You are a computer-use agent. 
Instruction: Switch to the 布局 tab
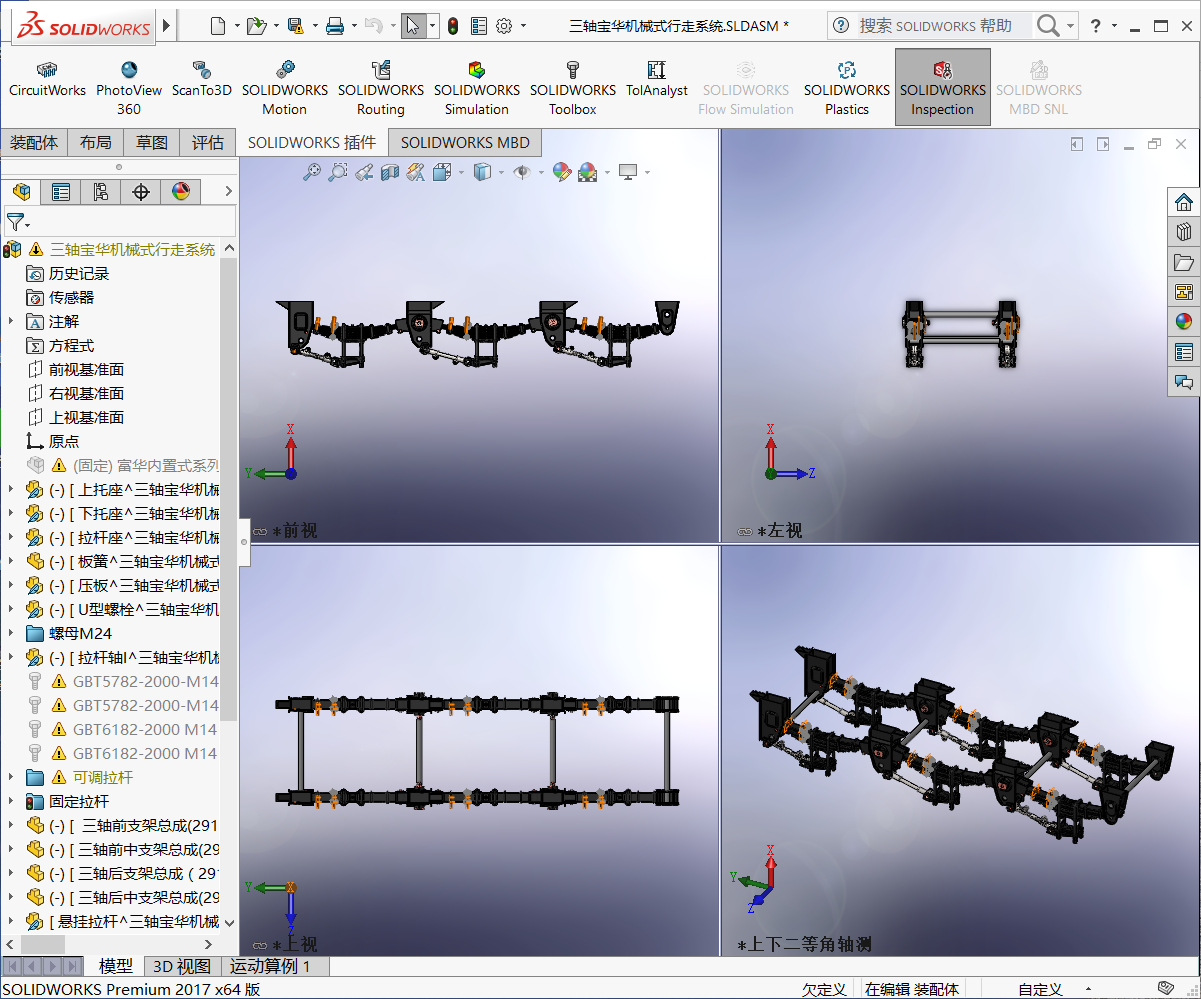[x=96, y=143]
